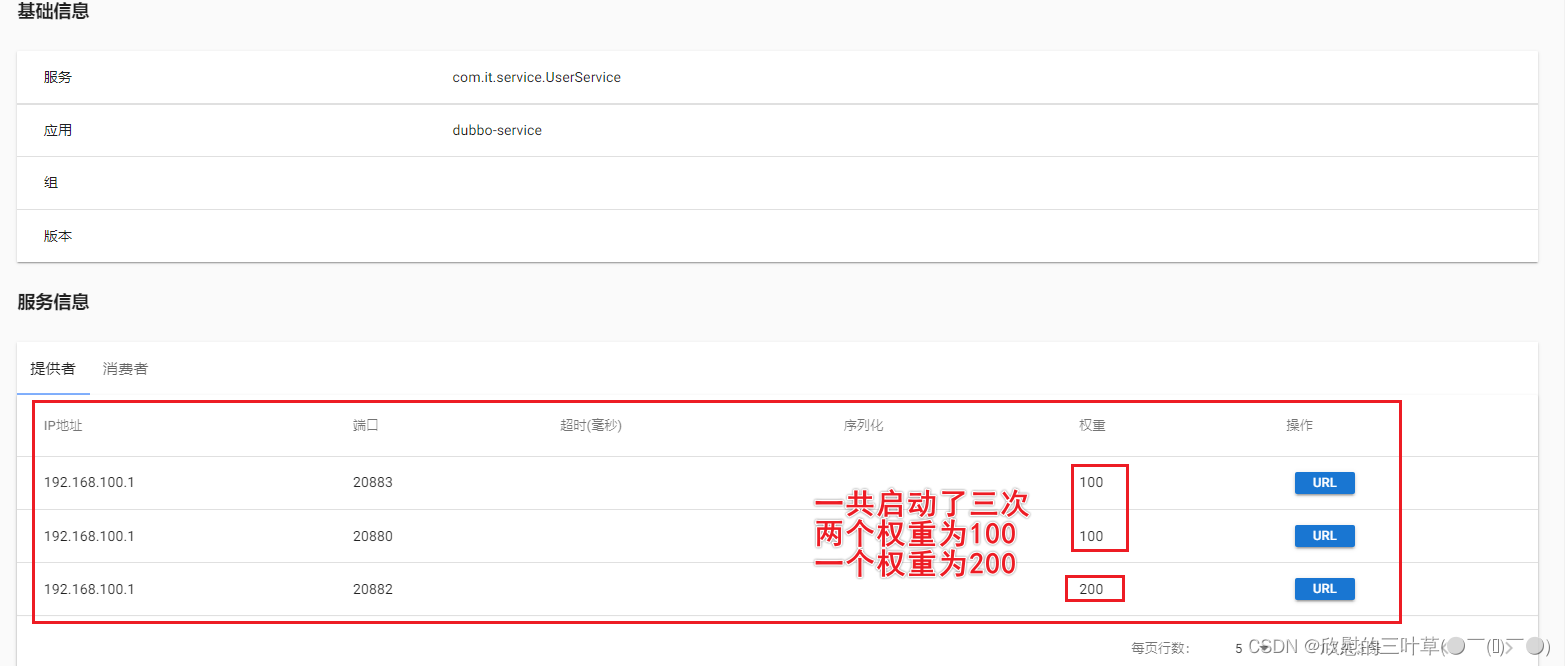The width and height of the screenshot is (1565, 666).
Task: Select port value 20880
Action: coord(373,536)
